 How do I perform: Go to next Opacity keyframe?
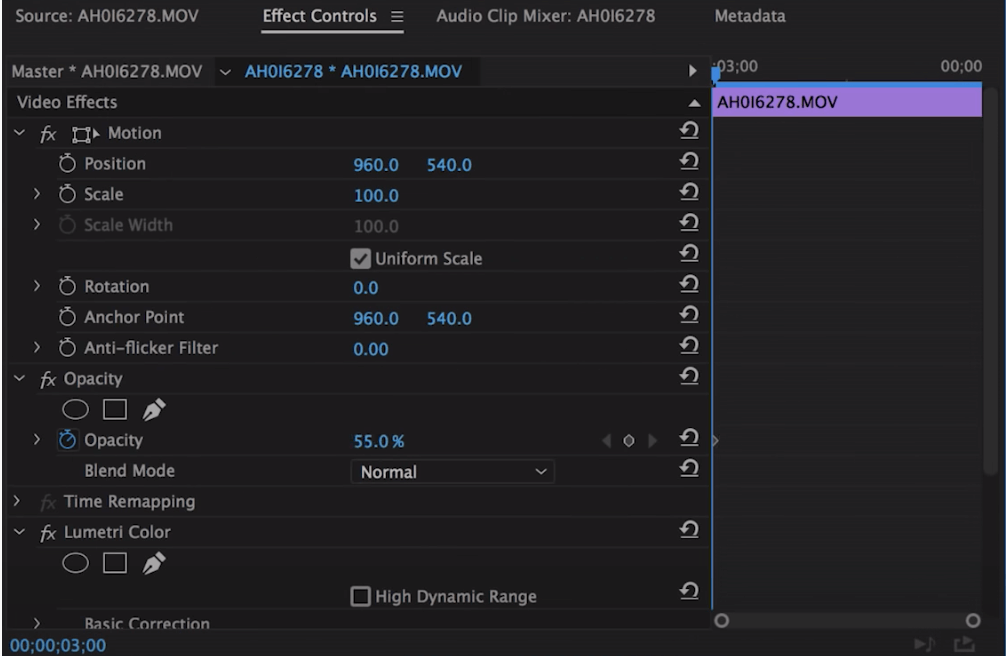[652, 441]
